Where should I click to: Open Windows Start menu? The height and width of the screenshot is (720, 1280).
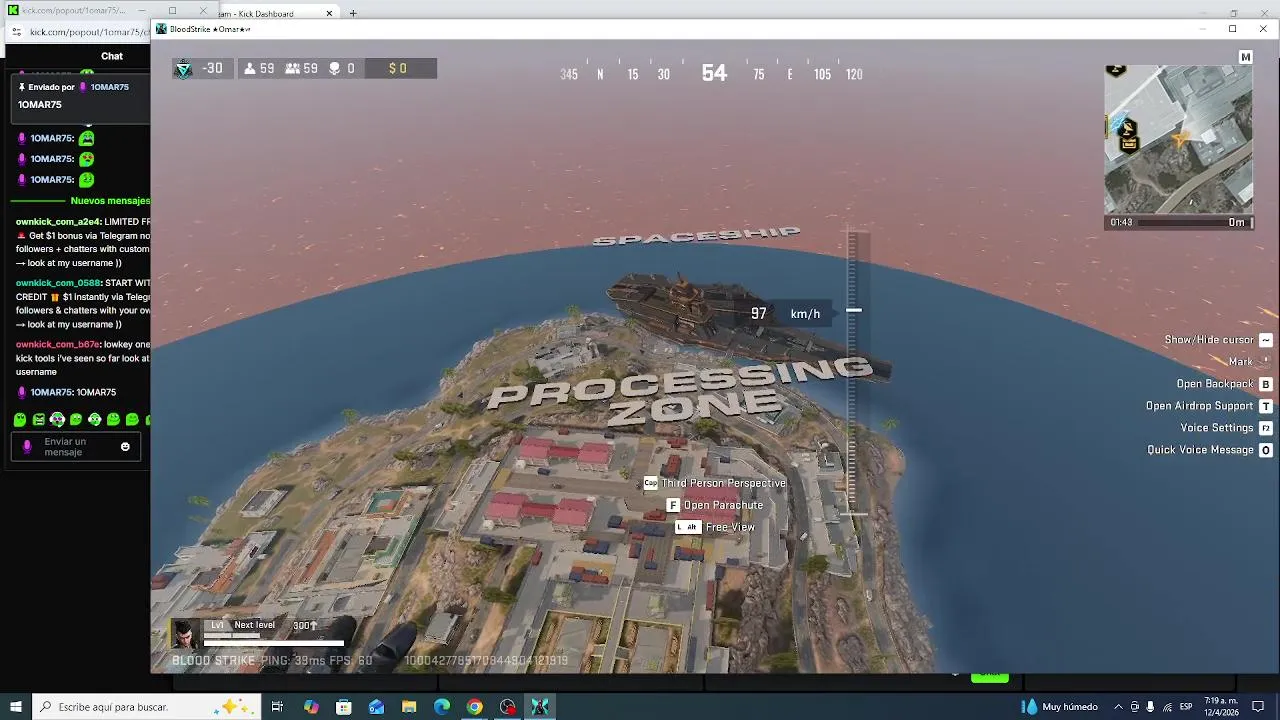[16, 707]
